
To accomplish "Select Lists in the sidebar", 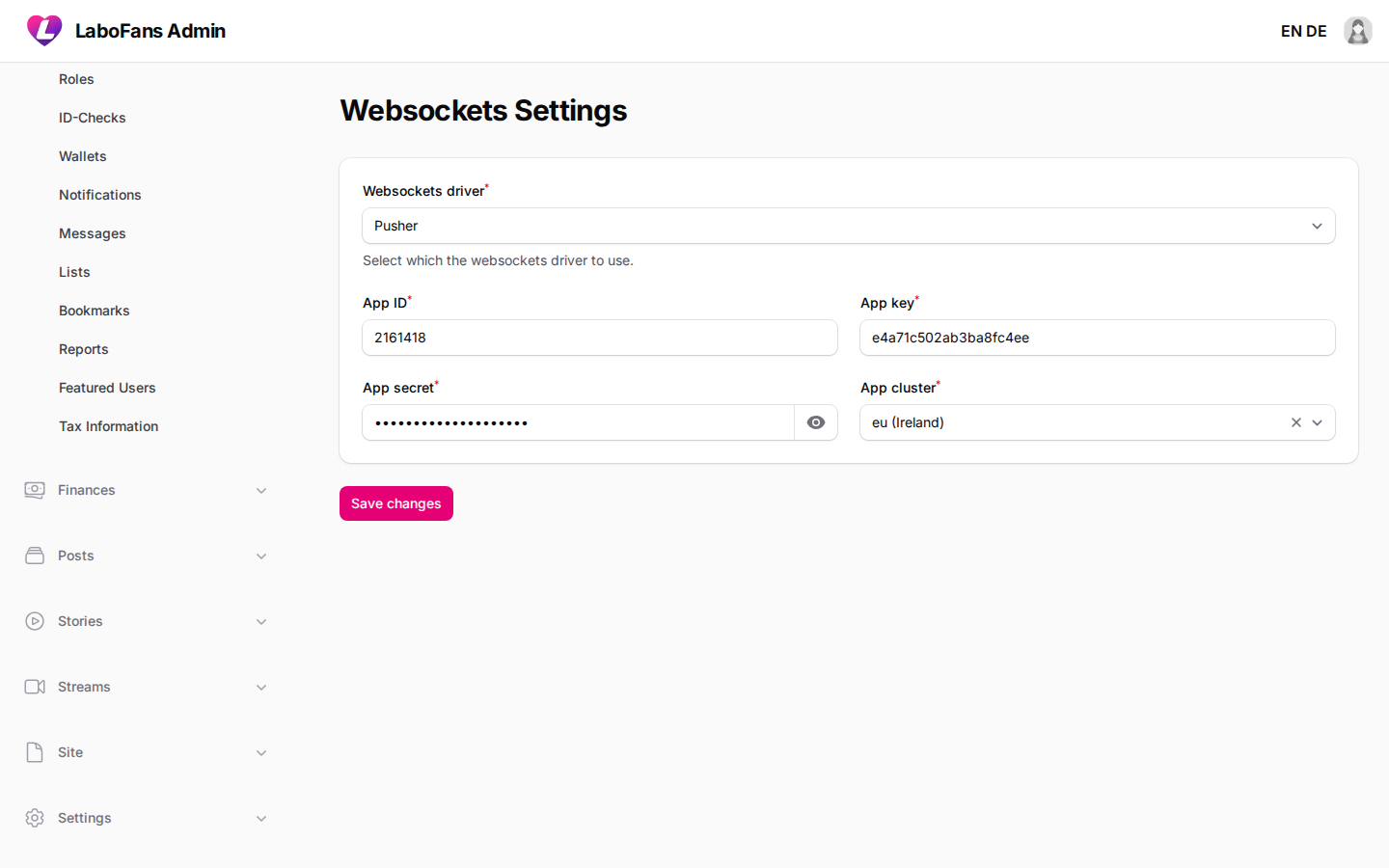I will point(74,272).
